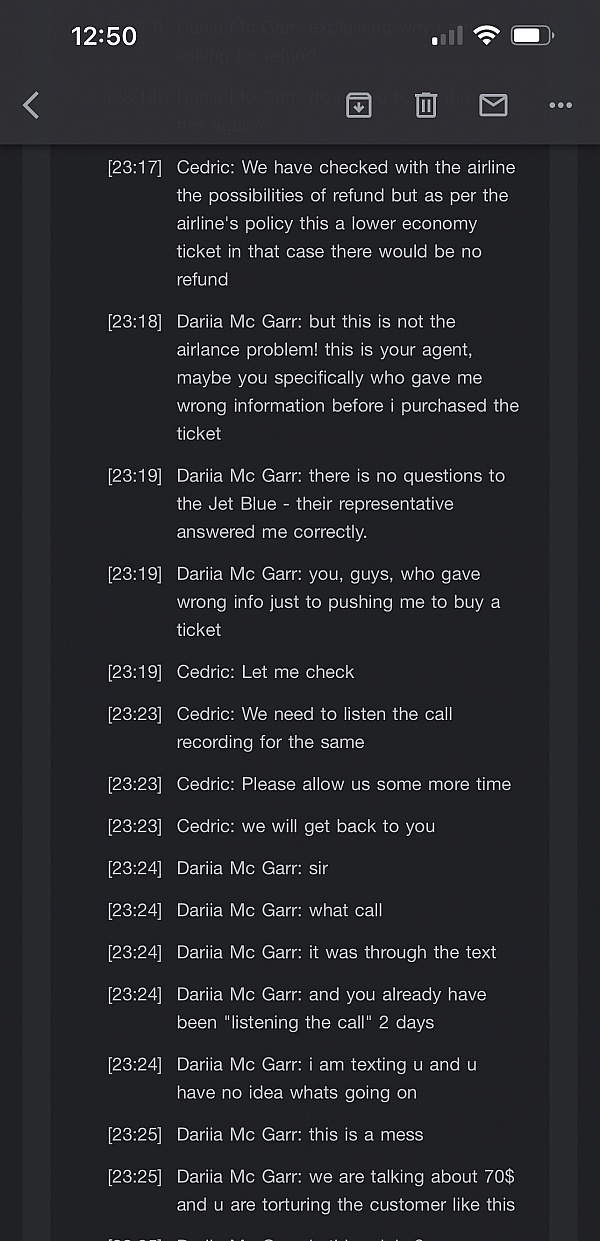Select the [23:17] timestamp
The height and width of the screenshot is (1241, 600).
(x=134, y=167)
